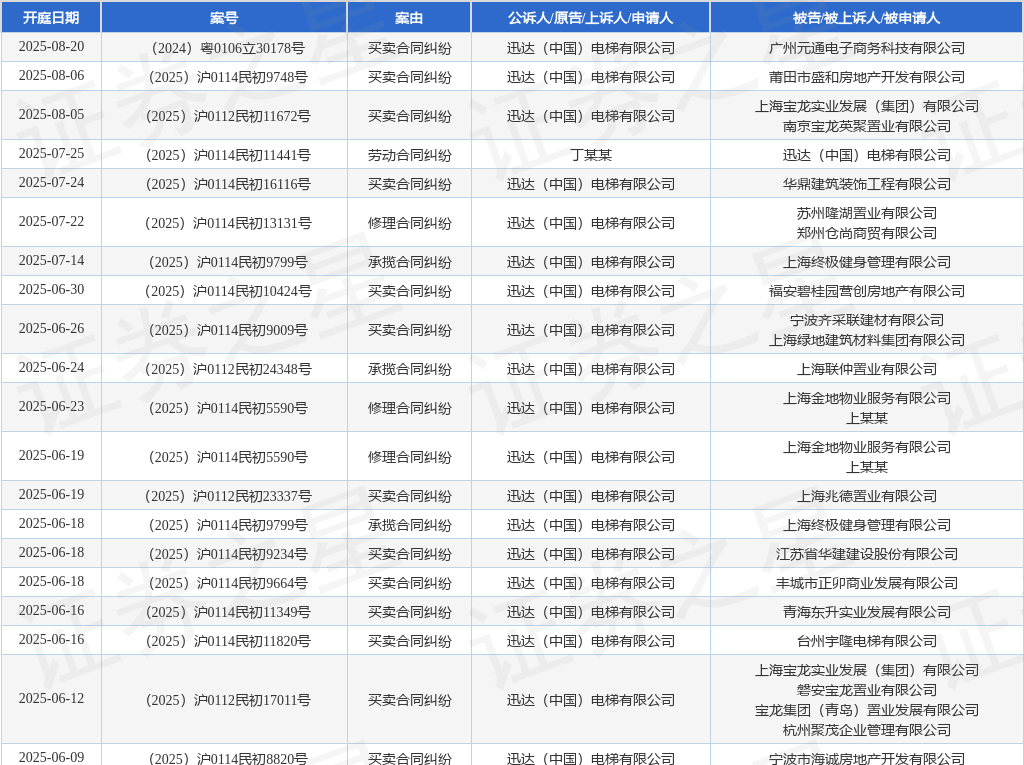Click the 开庭日期 column header
Screen dimensions: 1024x765
pos(51,18)
